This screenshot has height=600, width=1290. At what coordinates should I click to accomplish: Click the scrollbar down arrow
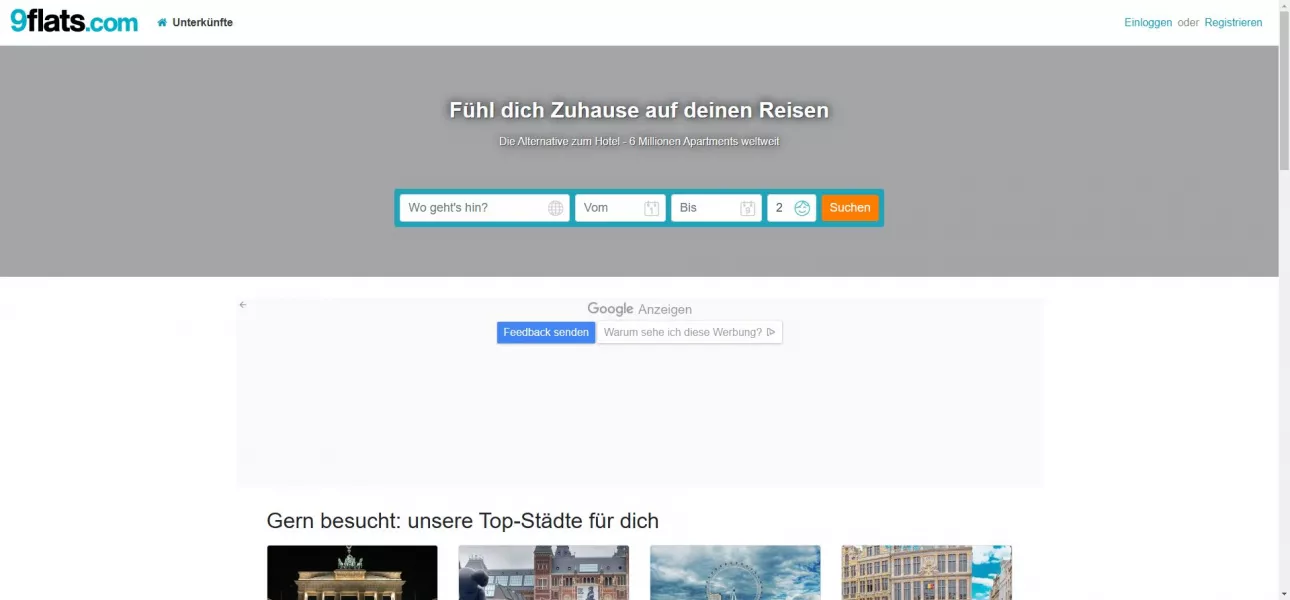tap(1284, 594)
